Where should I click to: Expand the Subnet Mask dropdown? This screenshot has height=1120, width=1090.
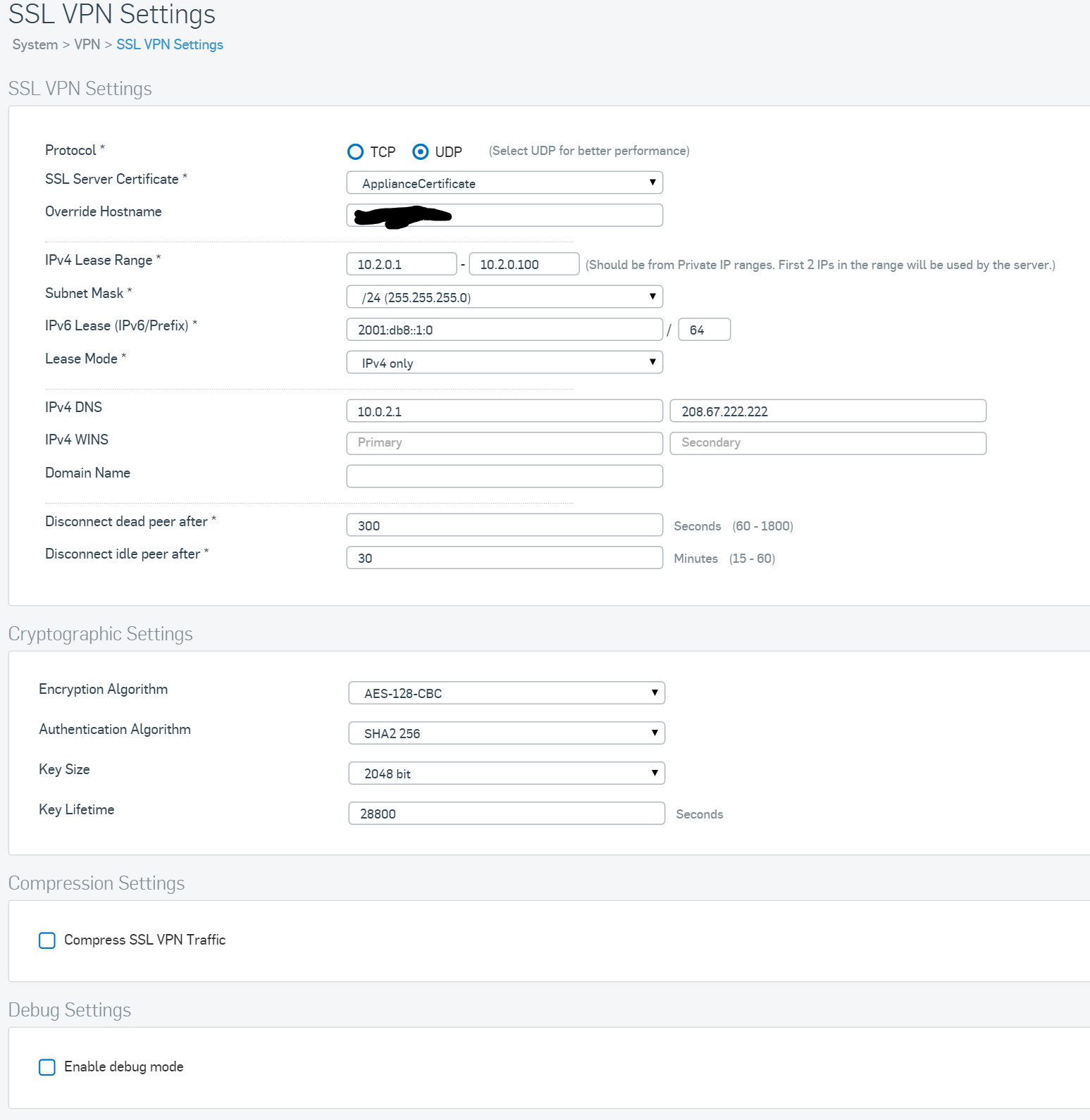tap(504, 297)
